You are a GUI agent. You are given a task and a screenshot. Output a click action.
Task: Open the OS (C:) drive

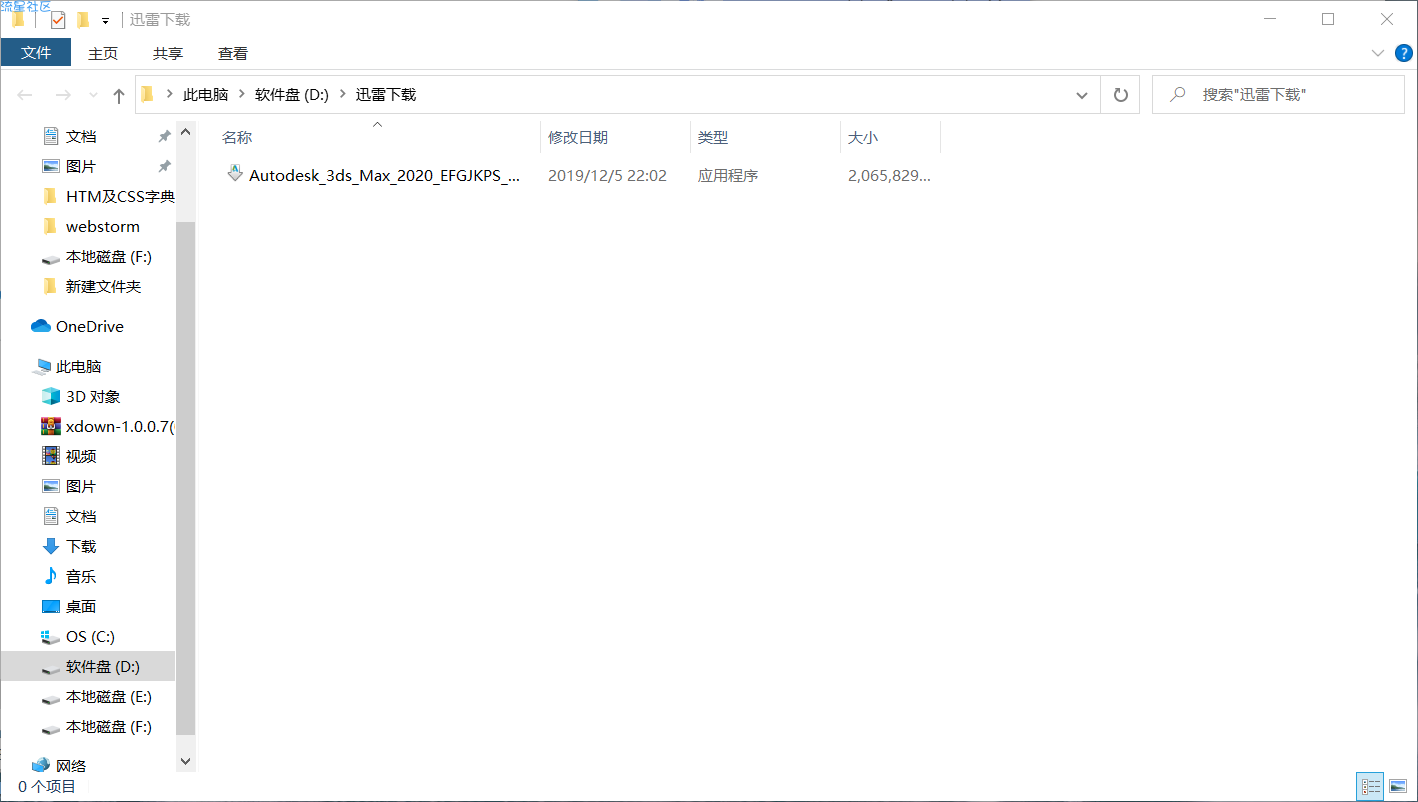pos(90,636)
